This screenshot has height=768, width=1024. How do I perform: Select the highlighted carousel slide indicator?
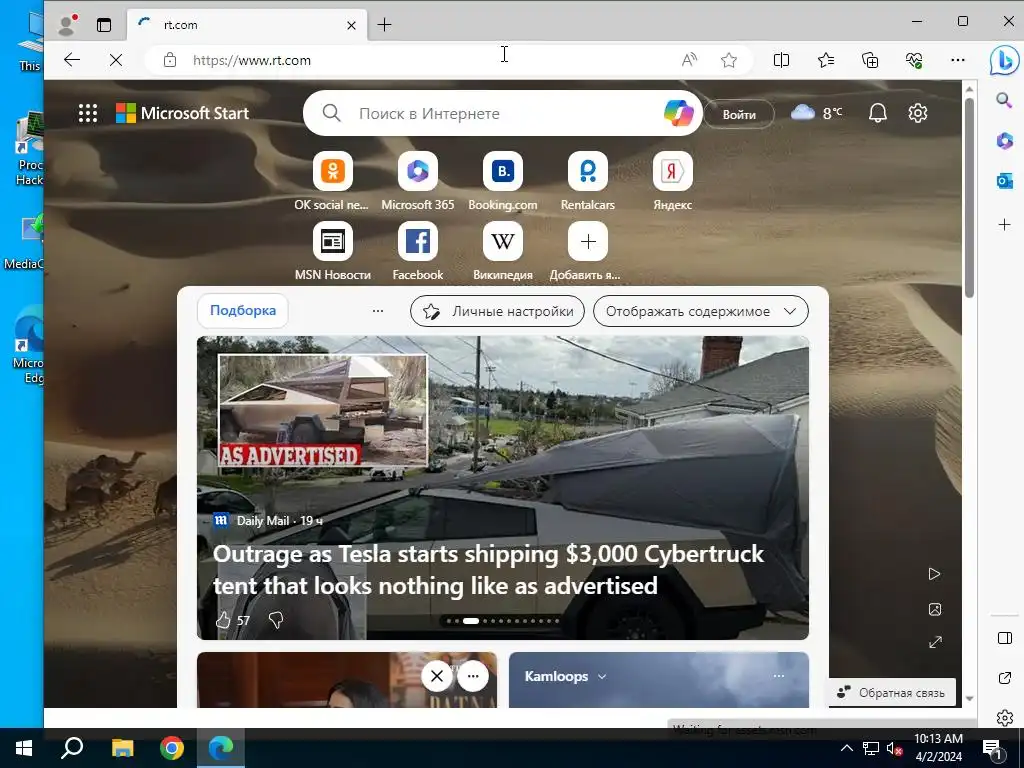[x=471, y=621]
